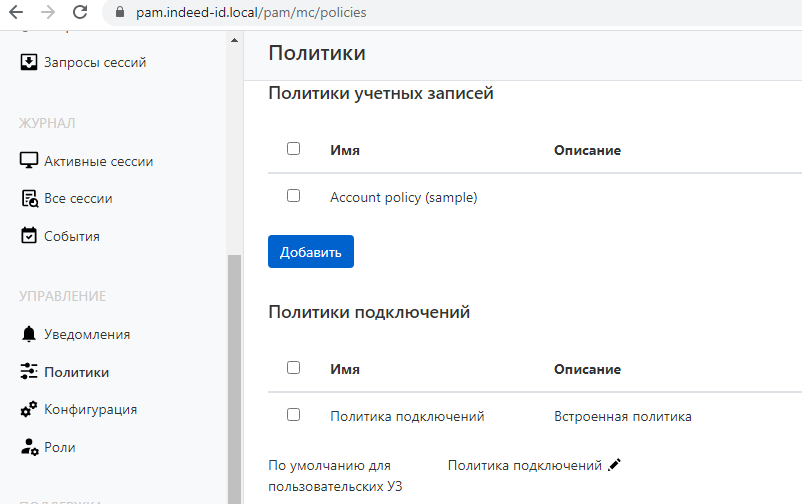Open the Конфигурация menu item
The width and height of the screenshot is (802, 504).
point(90,409)
